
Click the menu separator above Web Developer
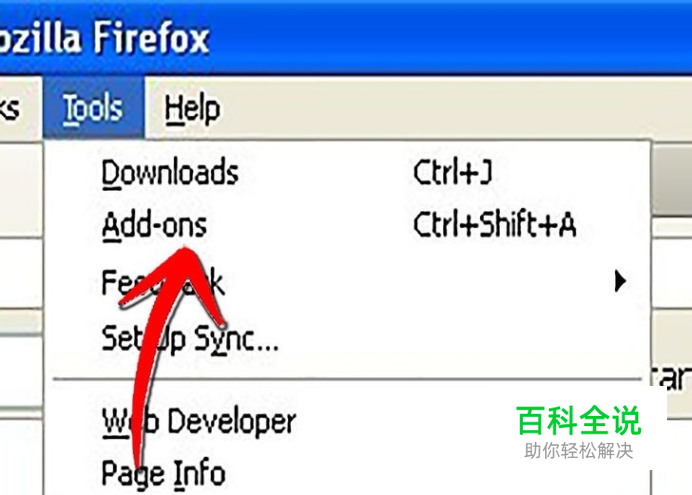point(347,379)
